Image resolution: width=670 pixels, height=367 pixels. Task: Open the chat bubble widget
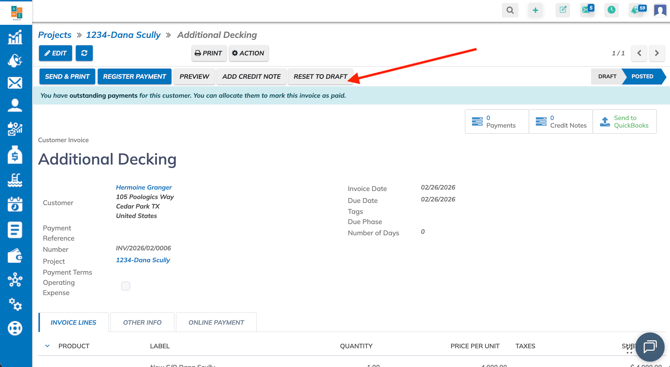coord(650,346)
